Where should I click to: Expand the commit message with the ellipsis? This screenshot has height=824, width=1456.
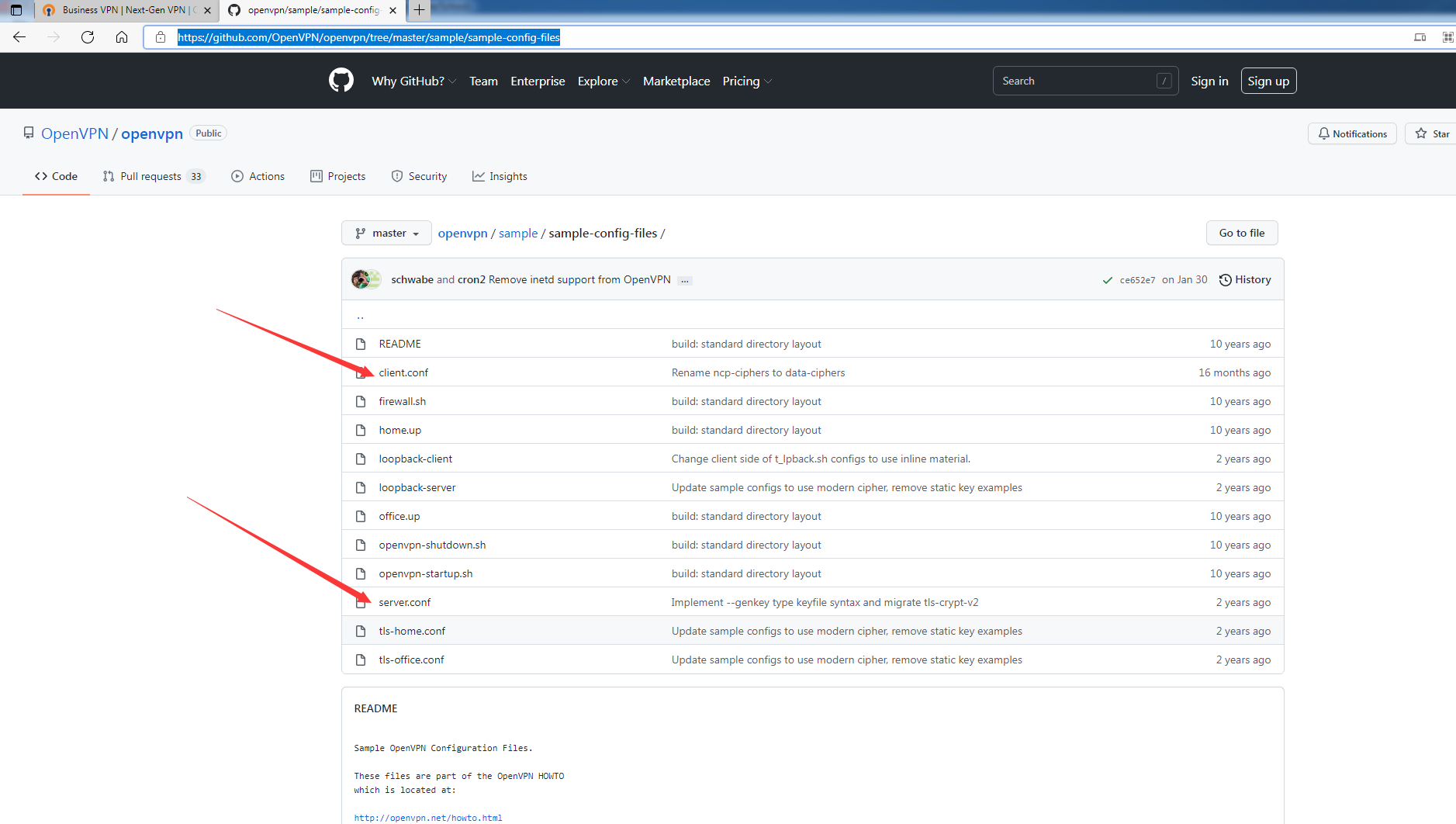(x=685, y=280)
